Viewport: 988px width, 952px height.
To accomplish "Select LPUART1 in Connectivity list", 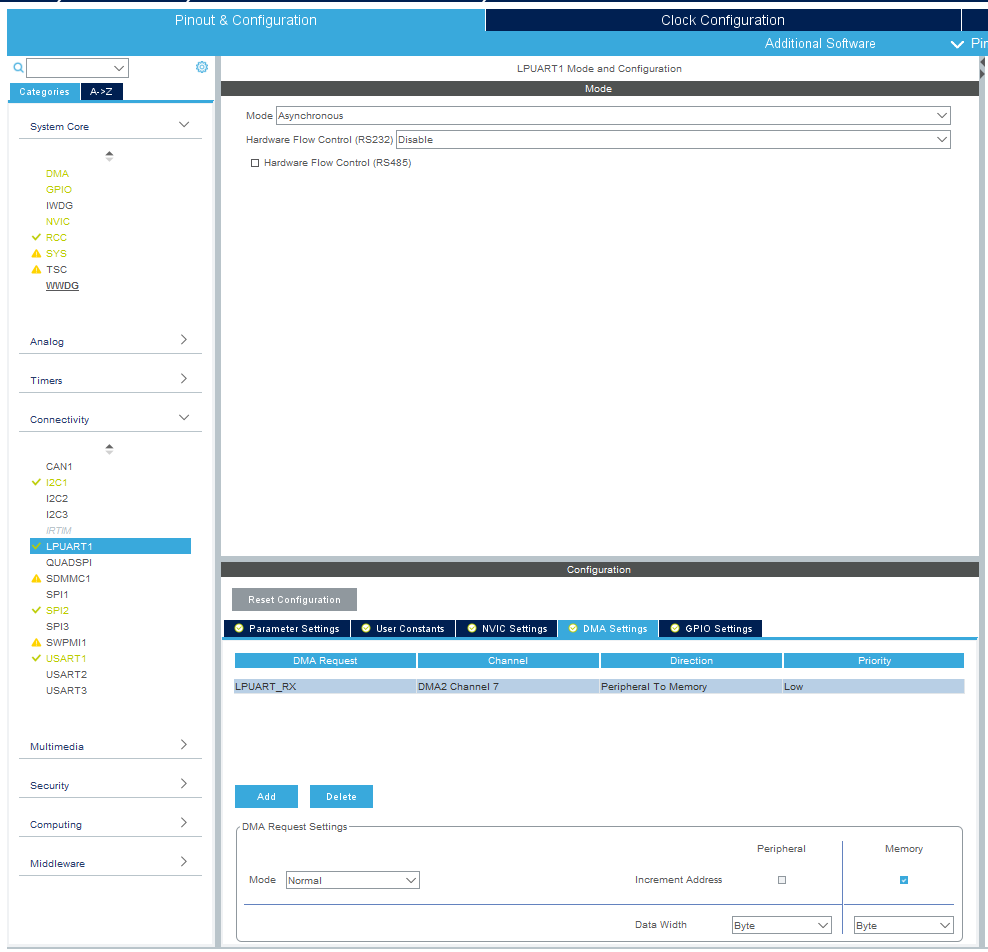I will (110, 546).
